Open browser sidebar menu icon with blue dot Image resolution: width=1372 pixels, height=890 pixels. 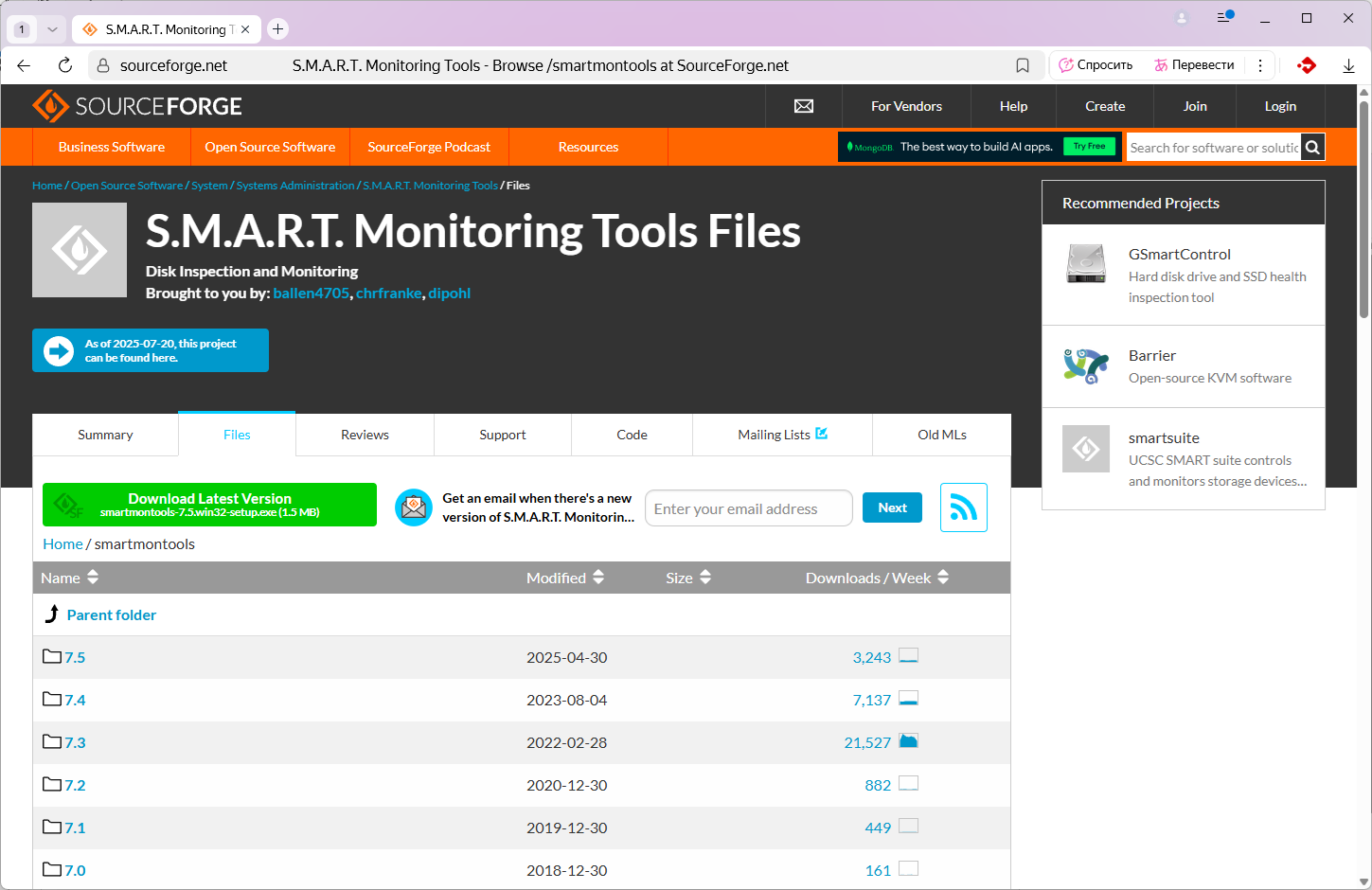click(1224, 18)
